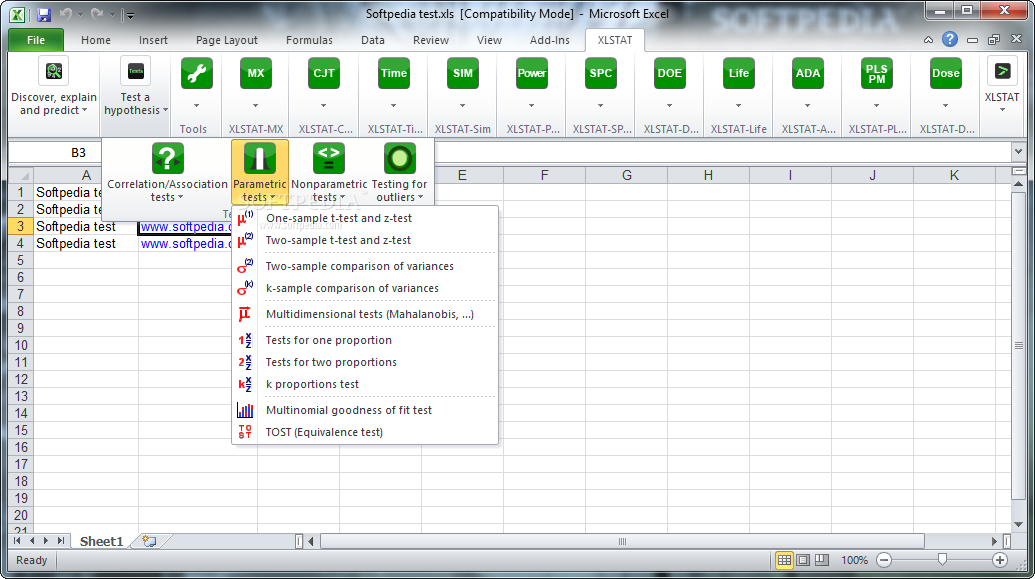The height and width of the screenshot is (579, 1035).
Task: Open www.softpedia link in row 4
Action: pyautogui.click(x=183, y=244)
